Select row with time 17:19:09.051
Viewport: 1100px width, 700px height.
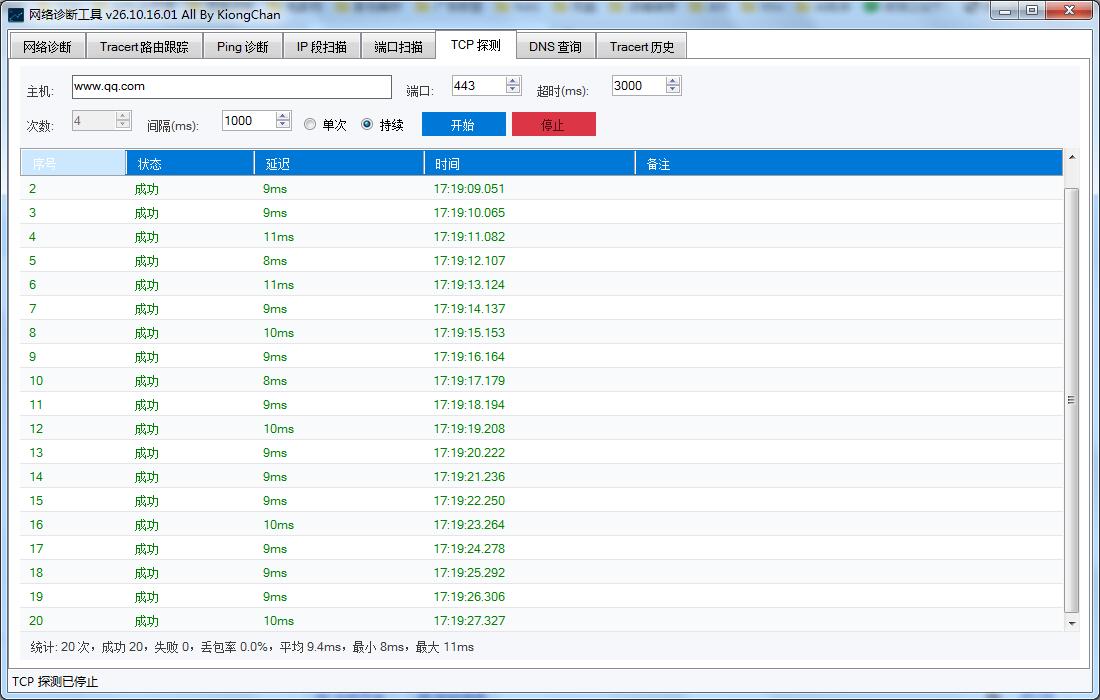point(541,189)
